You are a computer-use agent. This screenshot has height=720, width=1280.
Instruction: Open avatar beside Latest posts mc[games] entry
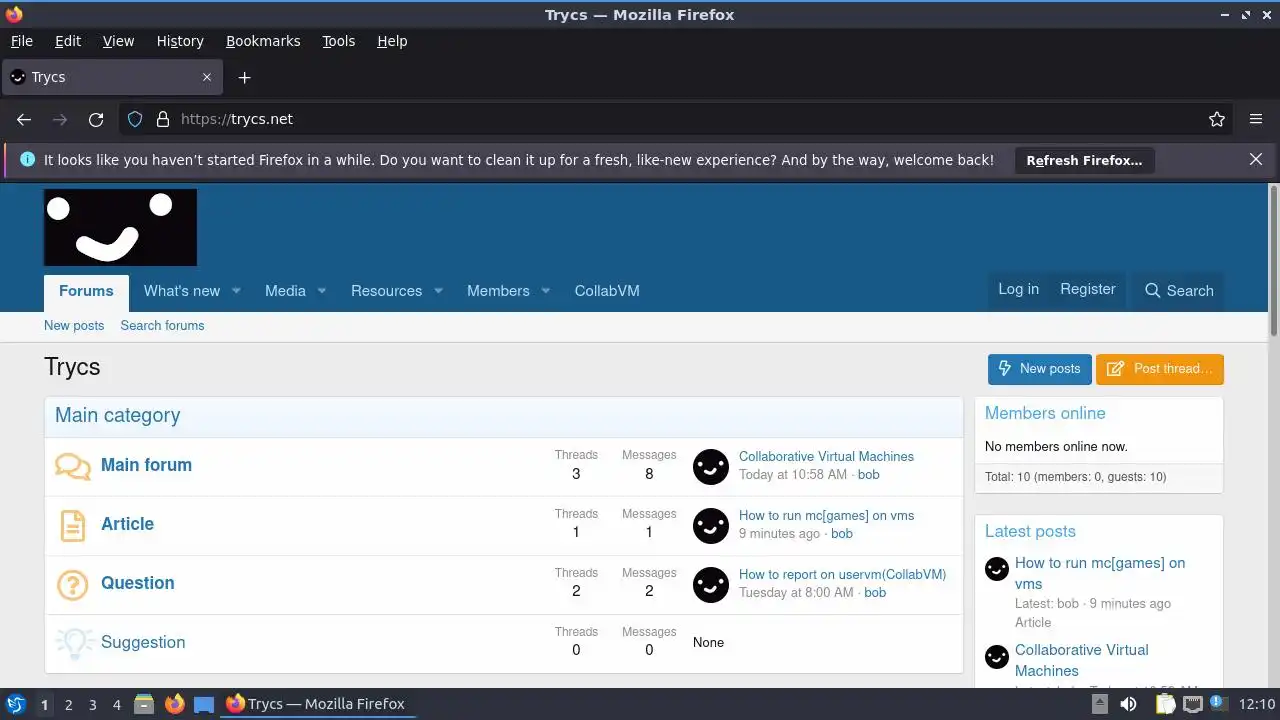[x=997, y=569]
